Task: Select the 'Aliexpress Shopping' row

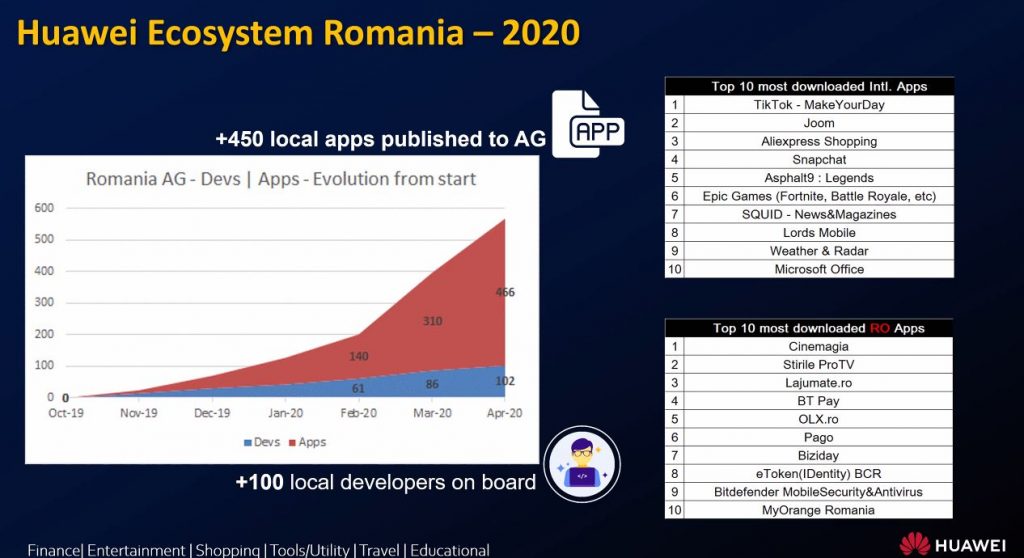Action: (x=809, y=141)
